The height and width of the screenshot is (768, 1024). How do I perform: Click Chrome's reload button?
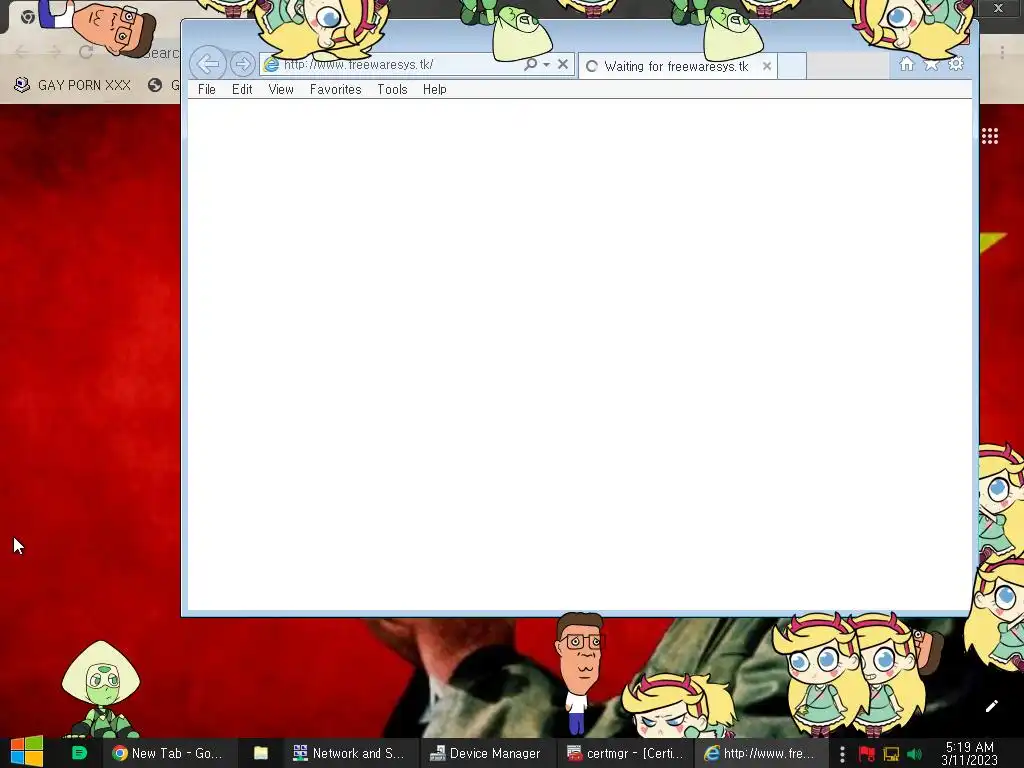(x=86, y=52)
